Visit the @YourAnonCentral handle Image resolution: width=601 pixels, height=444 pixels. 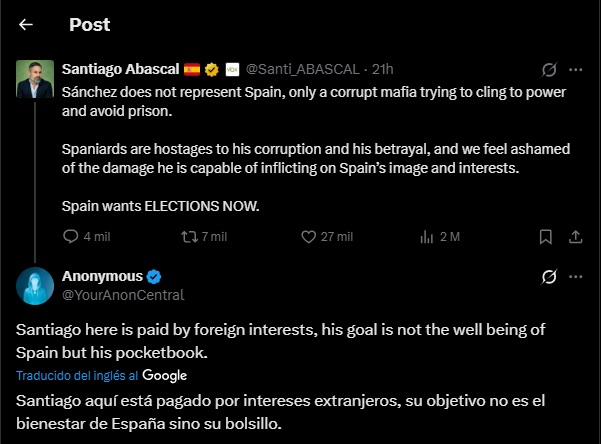(x=123, y=295)
